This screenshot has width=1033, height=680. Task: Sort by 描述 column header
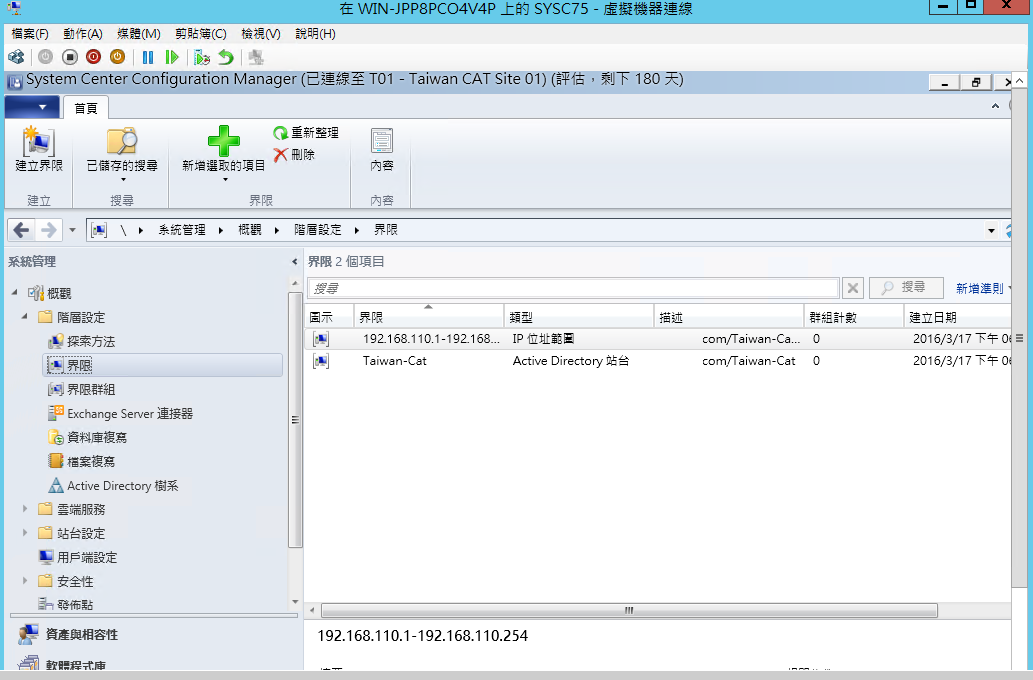[729, 317]
